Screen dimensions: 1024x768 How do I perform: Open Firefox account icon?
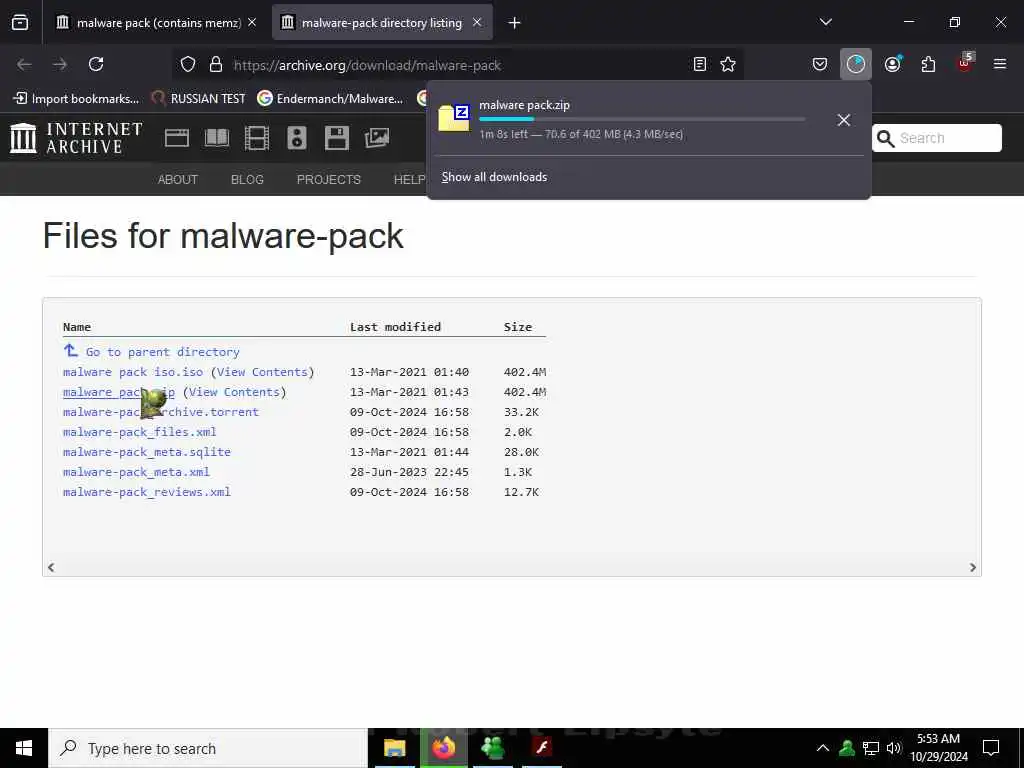(893, 64)
